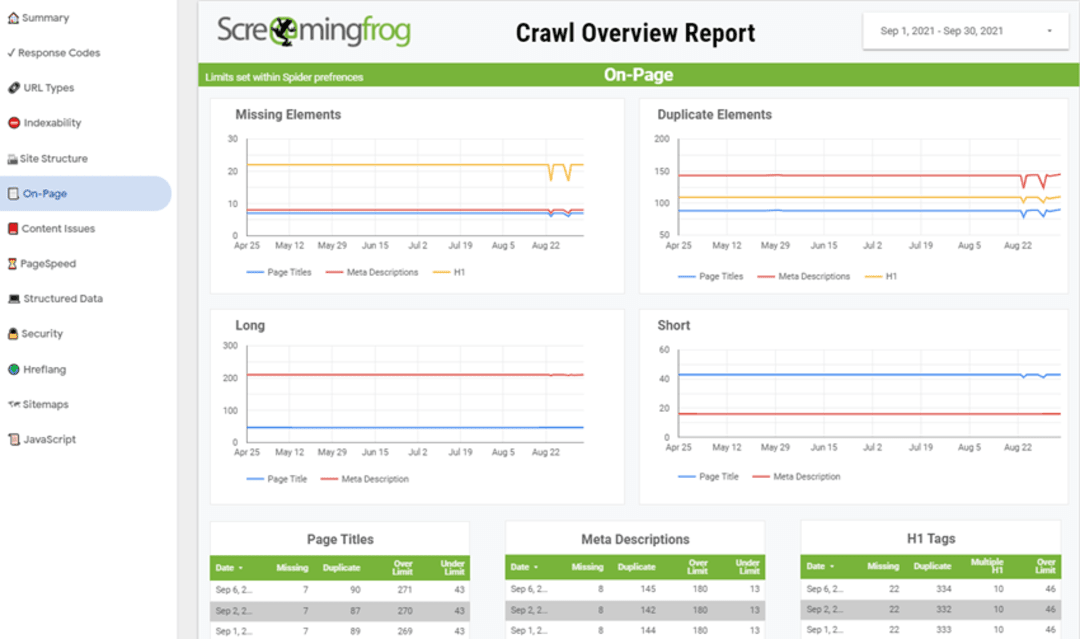Open the date range picker dropdown

(965, 30)
